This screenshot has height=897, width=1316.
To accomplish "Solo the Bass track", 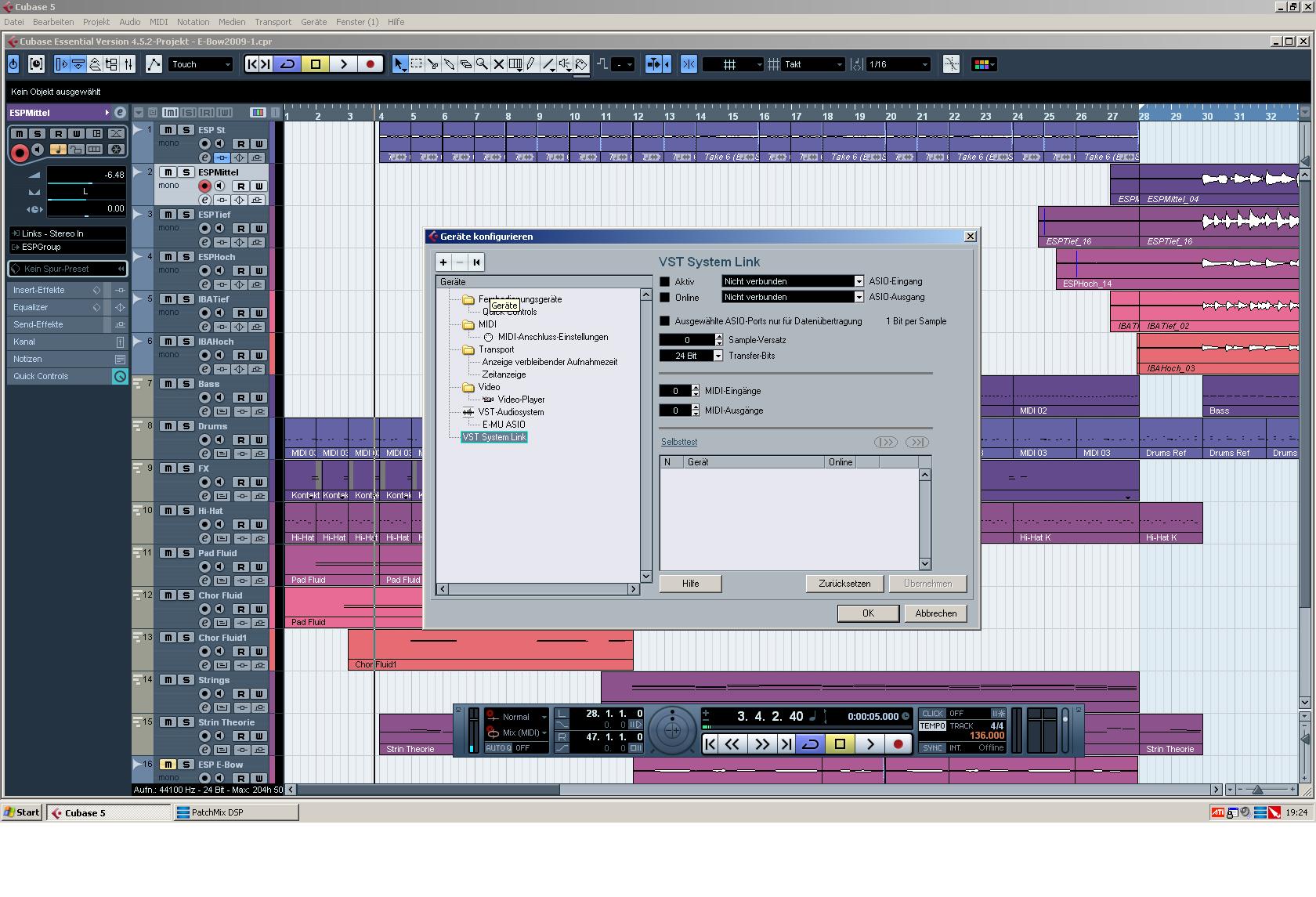I will 186,384.
